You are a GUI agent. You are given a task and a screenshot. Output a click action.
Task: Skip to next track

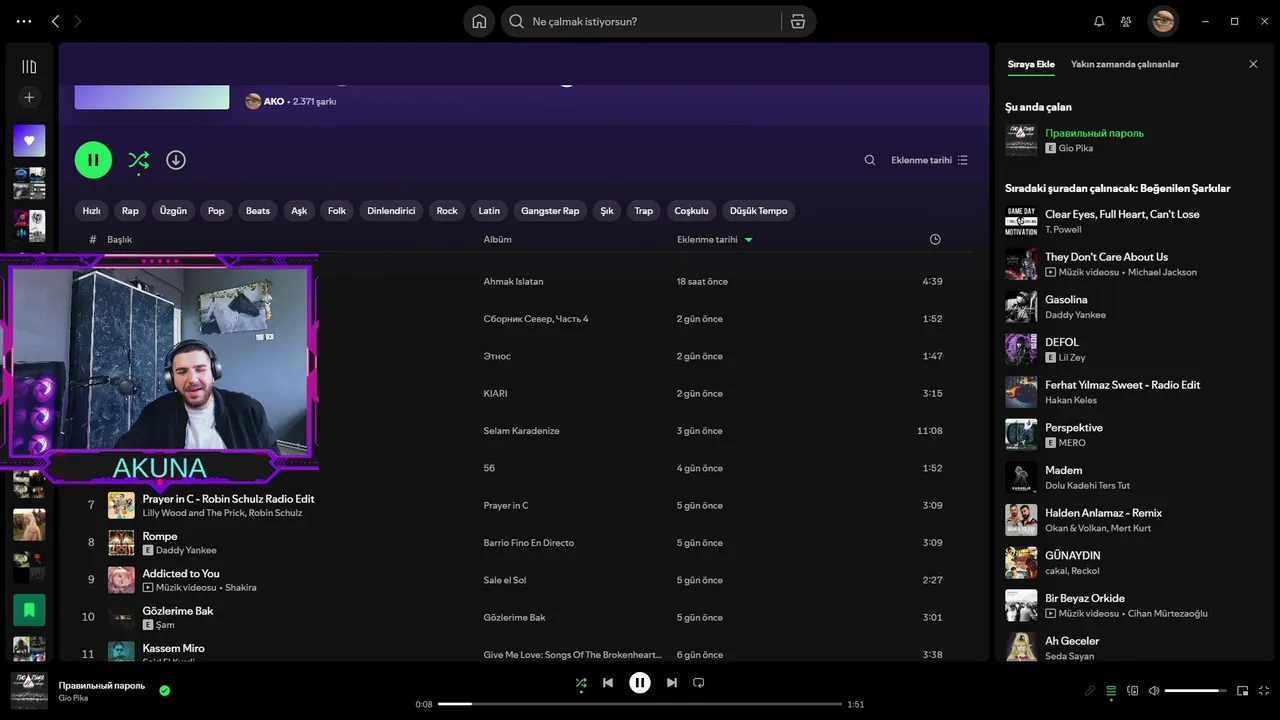tap(672, 683)
